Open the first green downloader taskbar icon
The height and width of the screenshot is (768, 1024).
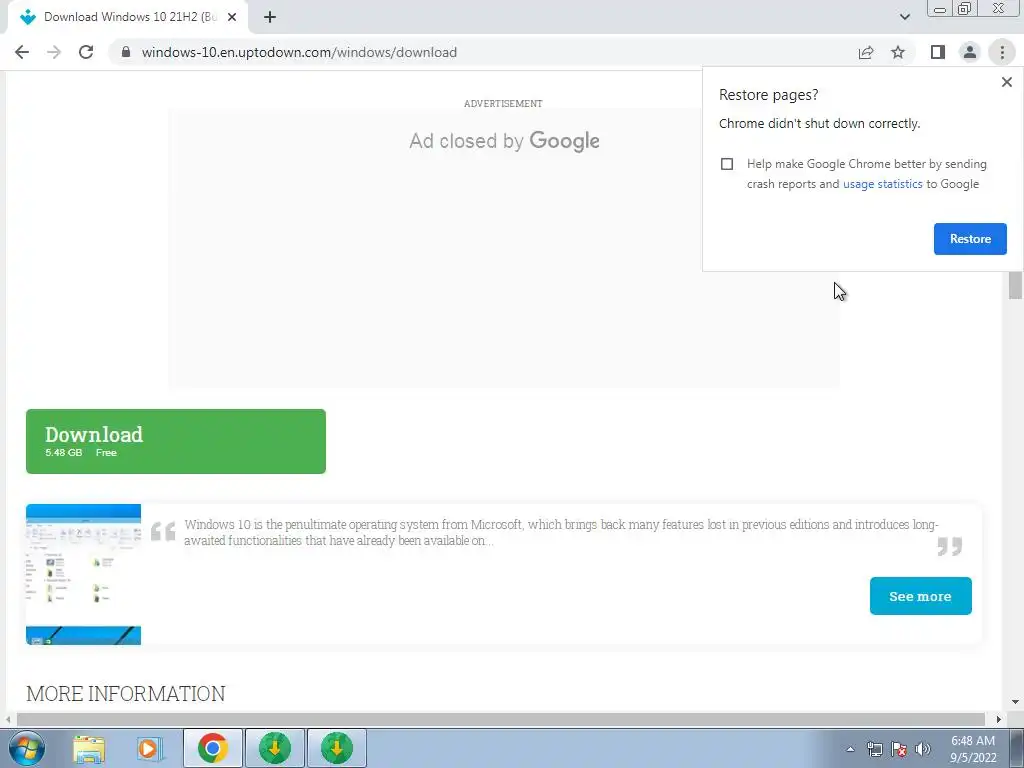274,748
